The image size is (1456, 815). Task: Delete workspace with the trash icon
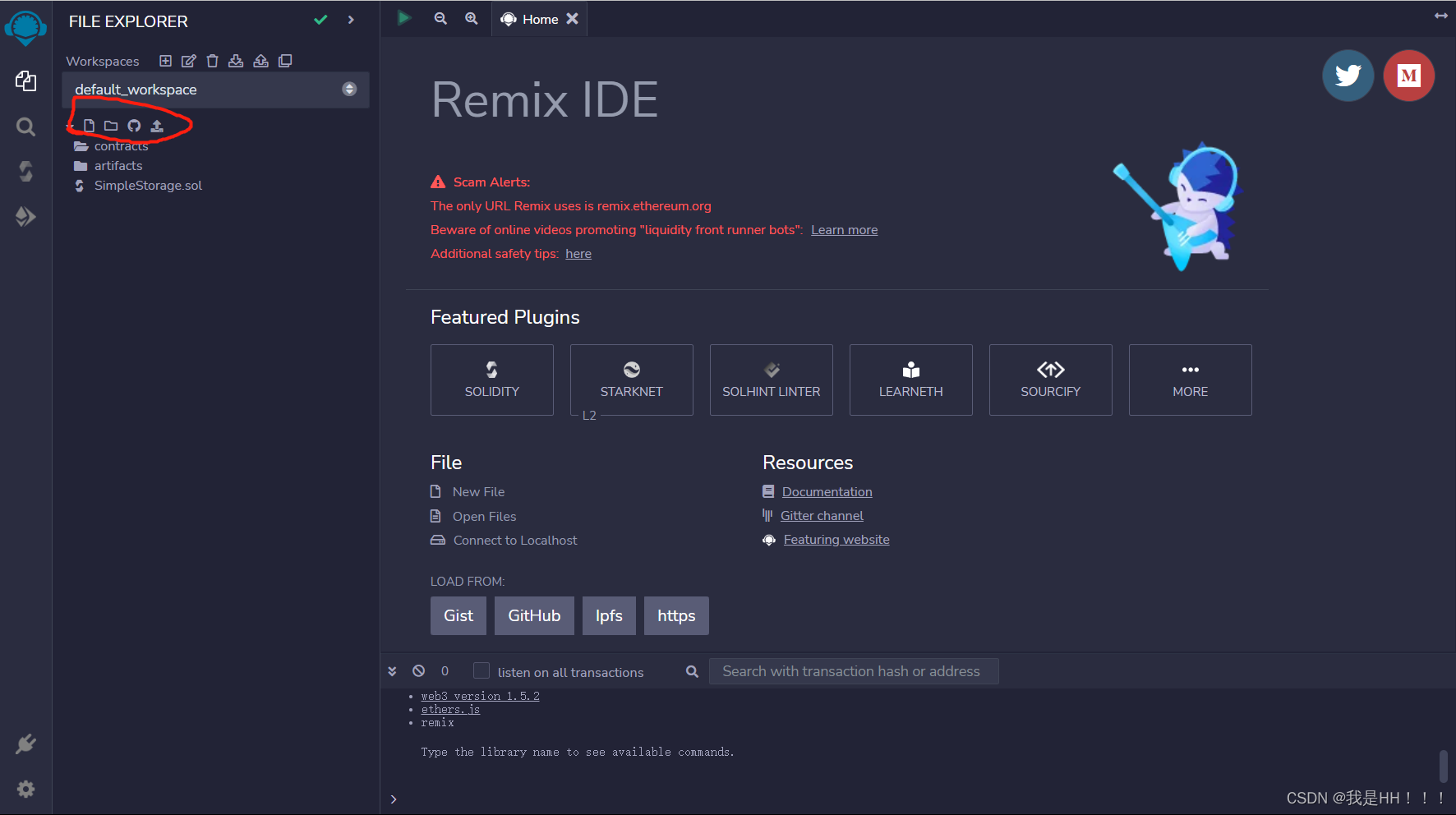(212, 61)
